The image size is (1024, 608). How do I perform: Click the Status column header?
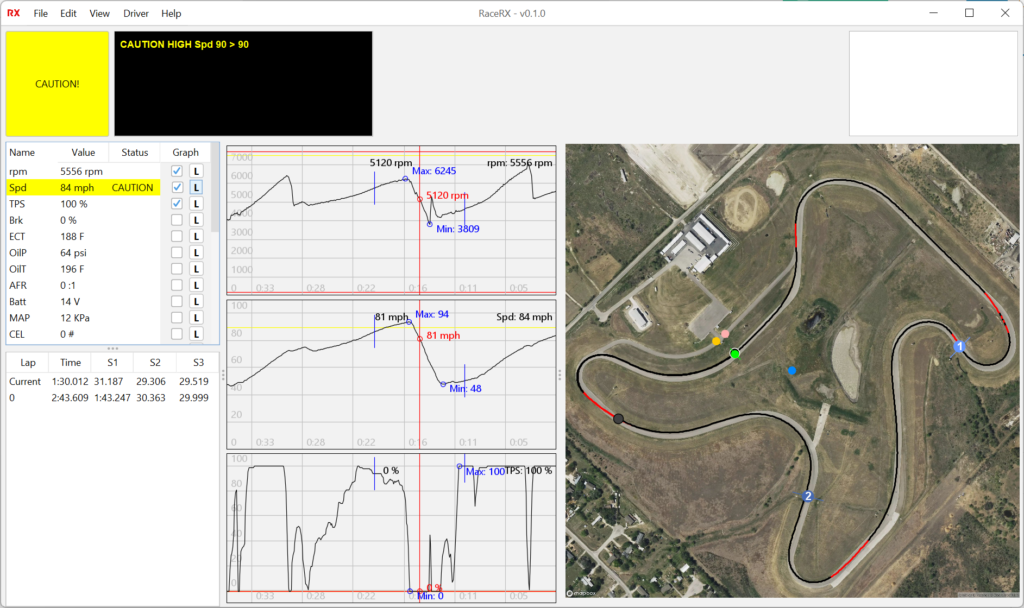pos(134,153)
